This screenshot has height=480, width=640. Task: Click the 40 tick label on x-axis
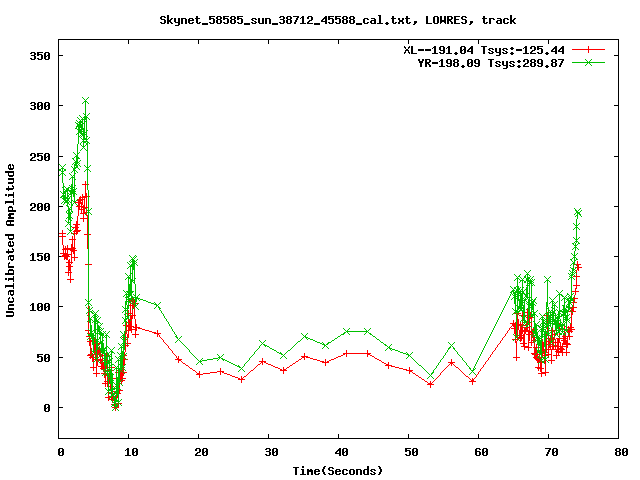coord(341,452)
